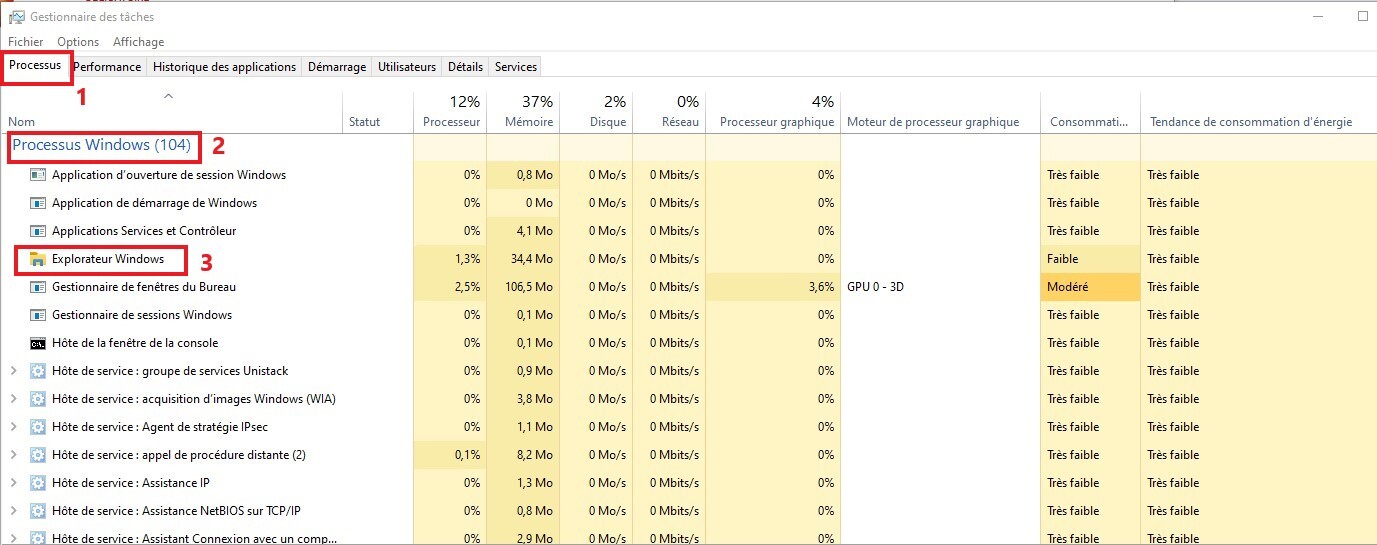
Task: Click the Applications Services et Contrôleur icon
Action: click(38, 231)
